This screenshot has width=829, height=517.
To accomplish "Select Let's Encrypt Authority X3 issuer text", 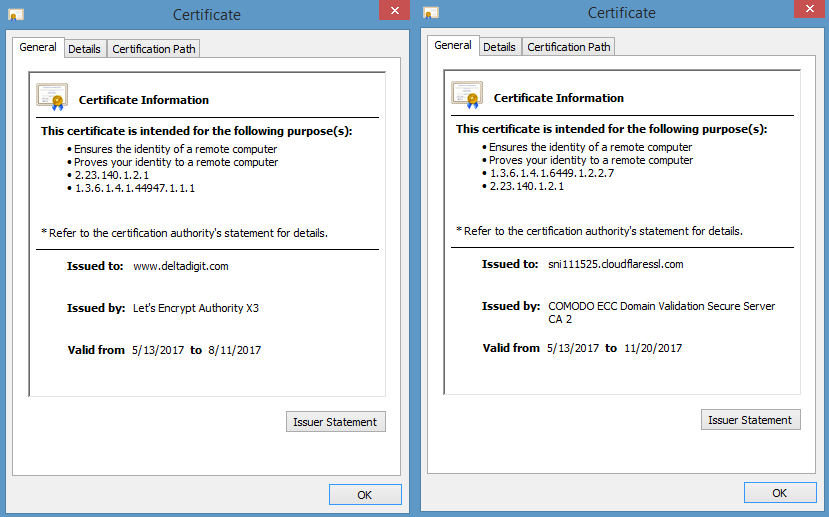I will [196, 308].
